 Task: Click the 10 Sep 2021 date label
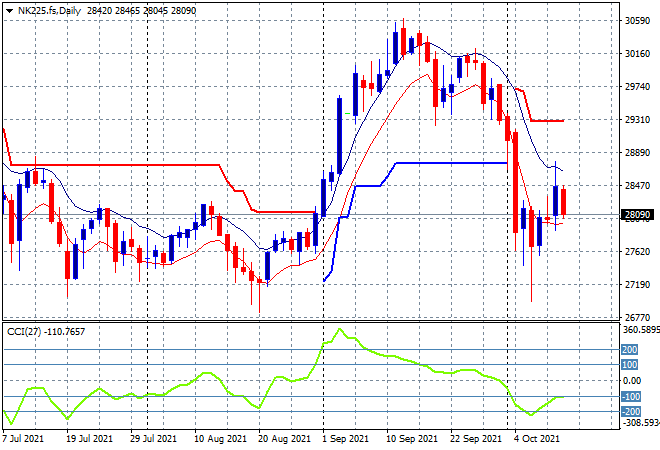click(412, 439)
